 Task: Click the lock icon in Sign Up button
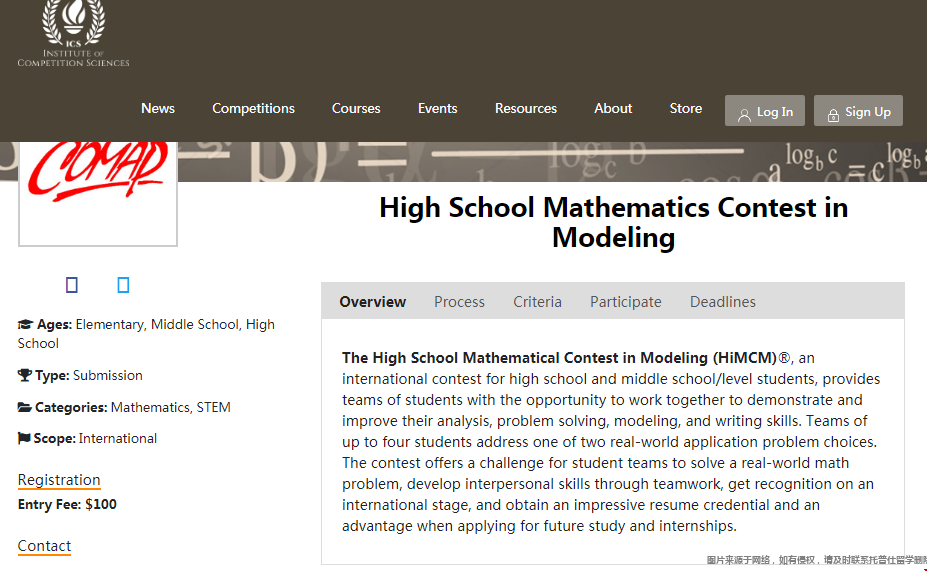click(833, 115)
